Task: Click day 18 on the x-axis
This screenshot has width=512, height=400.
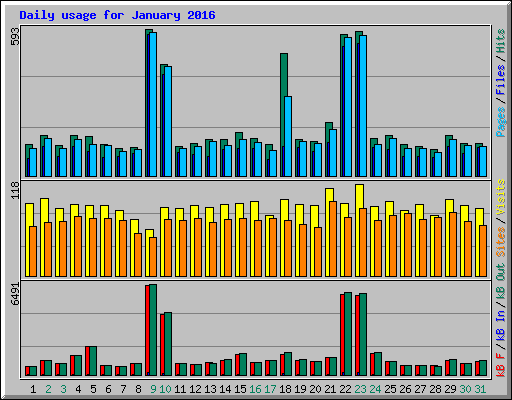Action: click(285, 389)
